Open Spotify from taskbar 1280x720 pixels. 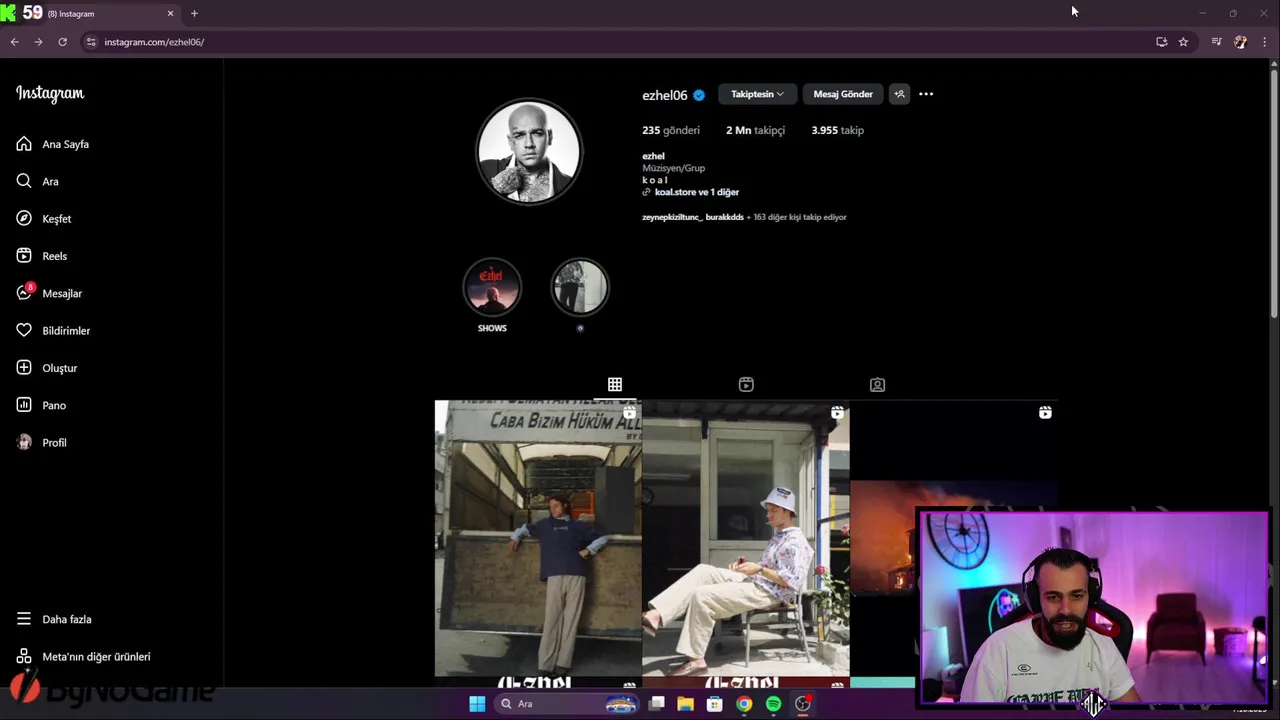(773, 704)
